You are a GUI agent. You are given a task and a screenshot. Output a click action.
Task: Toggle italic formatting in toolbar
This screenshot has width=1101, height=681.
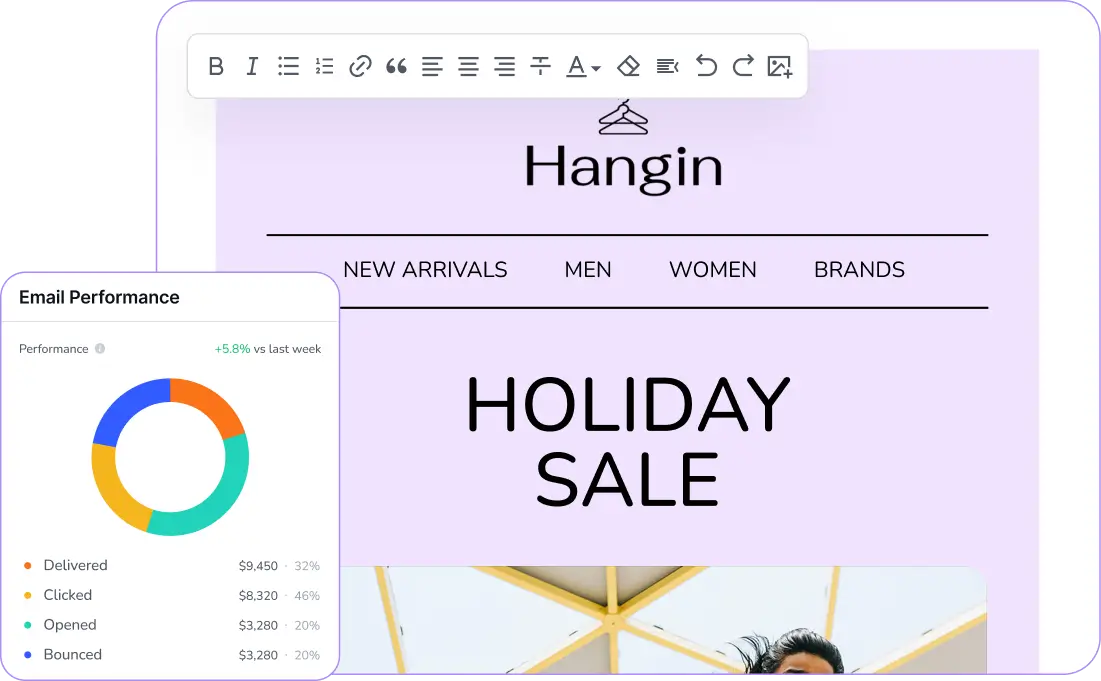pos(252,66)
